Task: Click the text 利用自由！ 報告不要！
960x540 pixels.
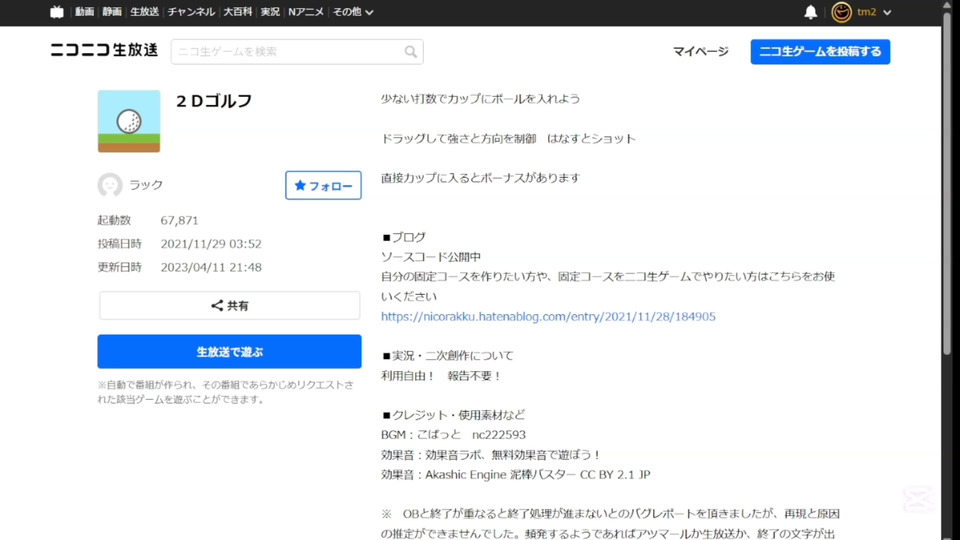Action: (441, 376)
